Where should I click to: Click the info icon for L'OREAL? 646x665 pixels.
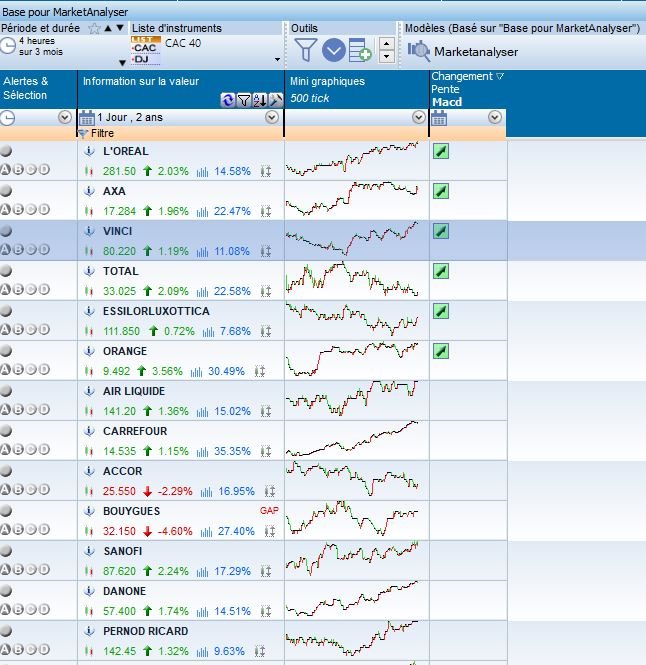coord(89,151)
